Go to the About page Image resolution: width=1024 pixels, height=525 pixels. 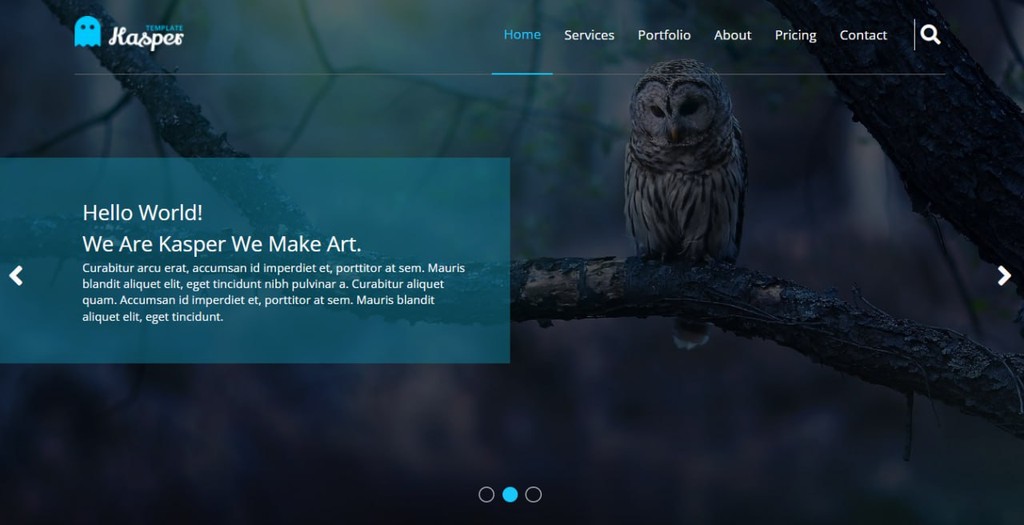click(733, 35)
